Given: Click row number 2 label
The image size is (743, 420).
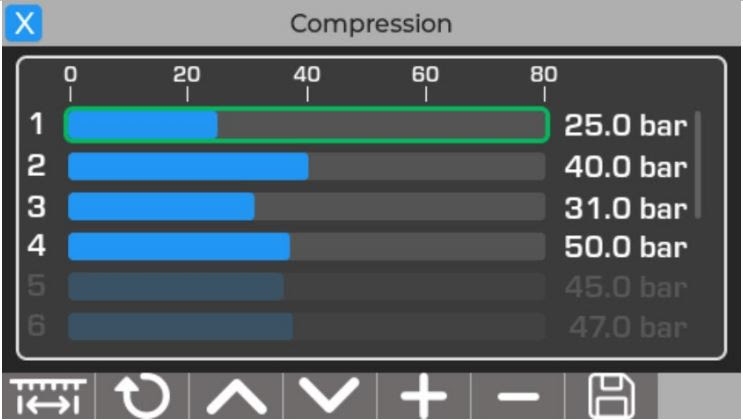Looking at the screenshot, I should click(x=36, y=166).
